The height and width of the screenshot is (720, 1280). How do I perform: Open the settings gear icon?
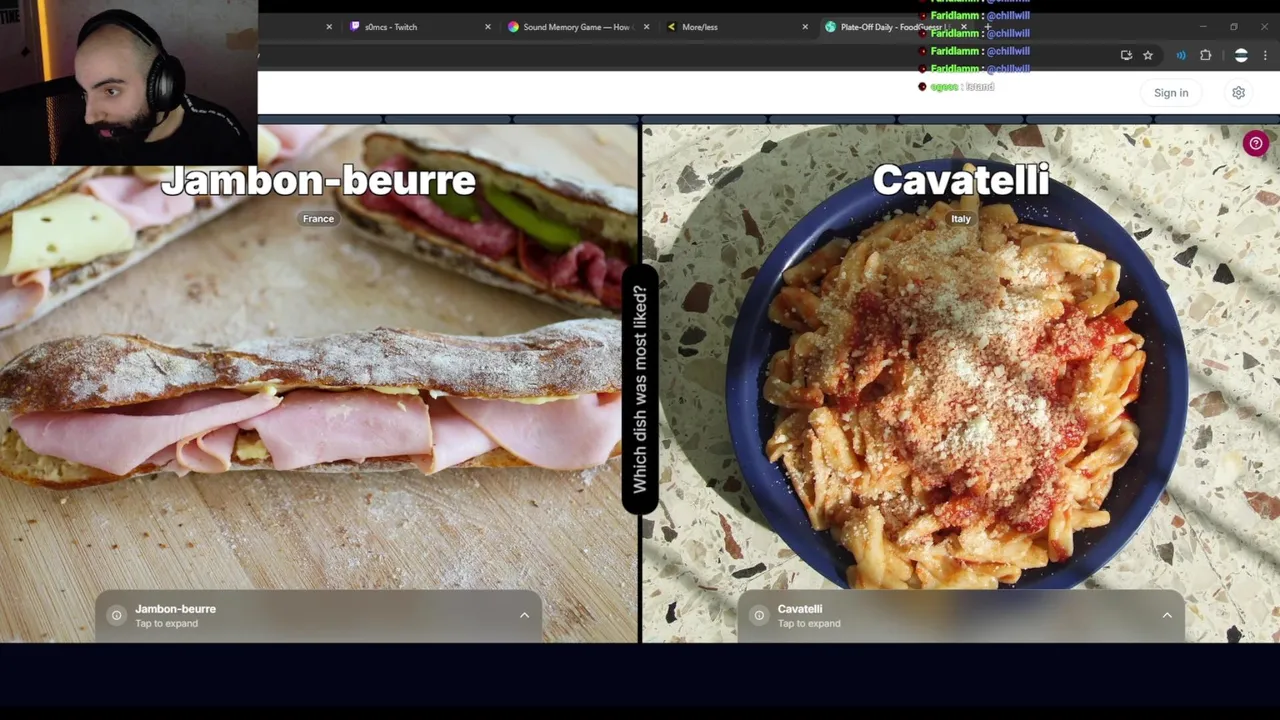[1238, 93]
